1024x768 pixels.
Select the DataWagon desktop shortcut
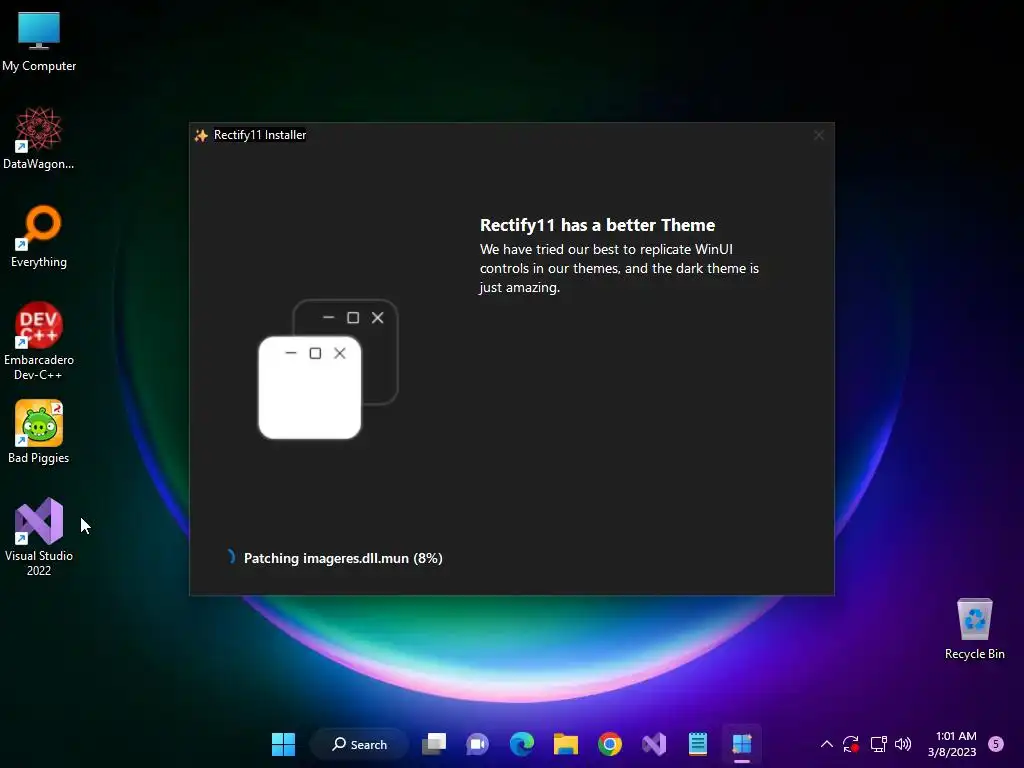point(39,139)
